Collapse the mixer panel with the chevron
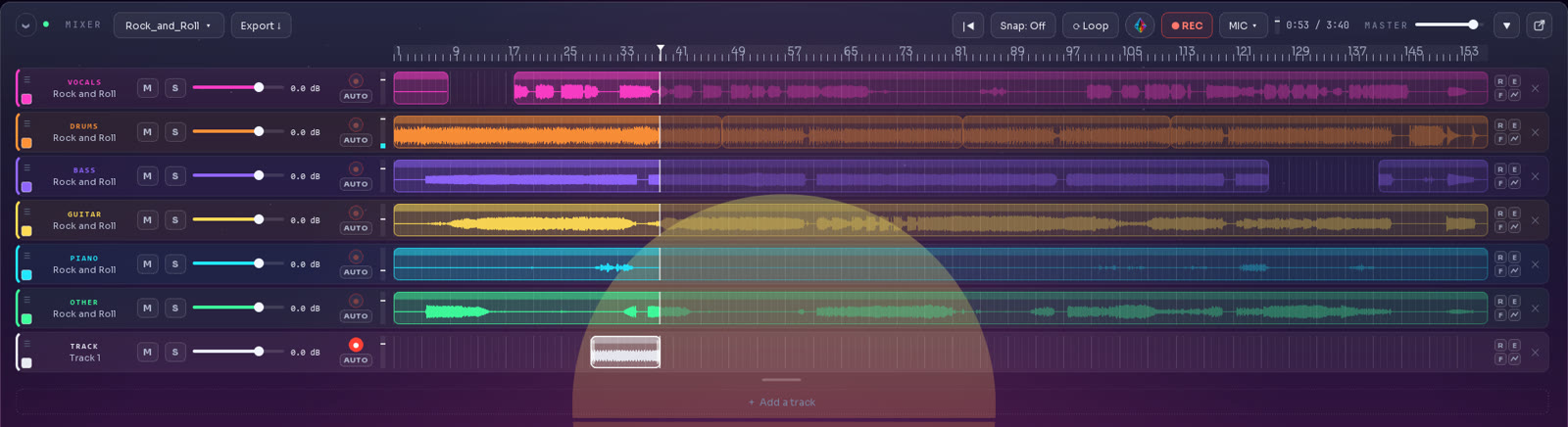This screenshot has width=1568, height=427. coord(25,25)
